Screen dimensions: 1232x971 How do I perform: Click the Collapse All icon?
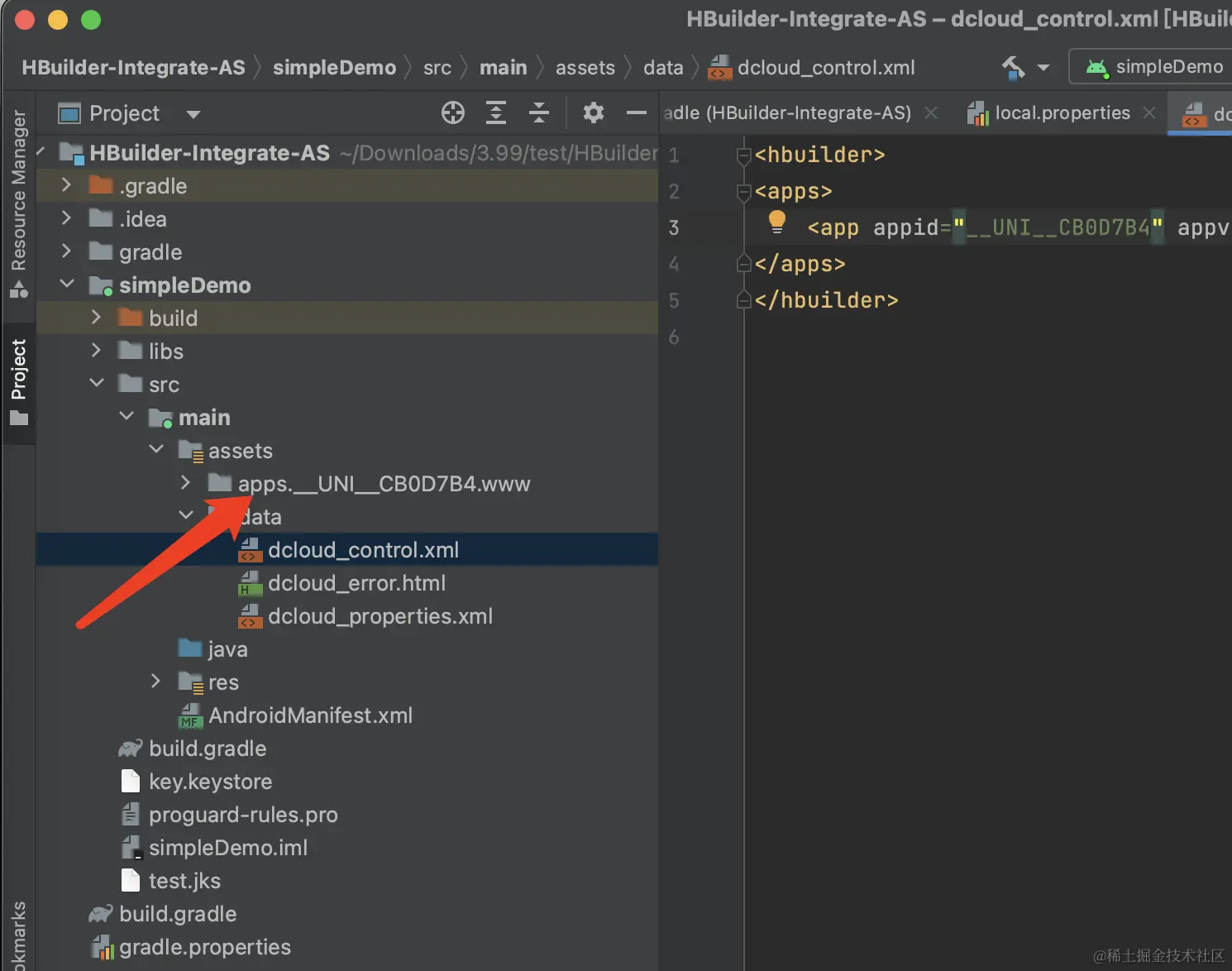pos(539,112)
